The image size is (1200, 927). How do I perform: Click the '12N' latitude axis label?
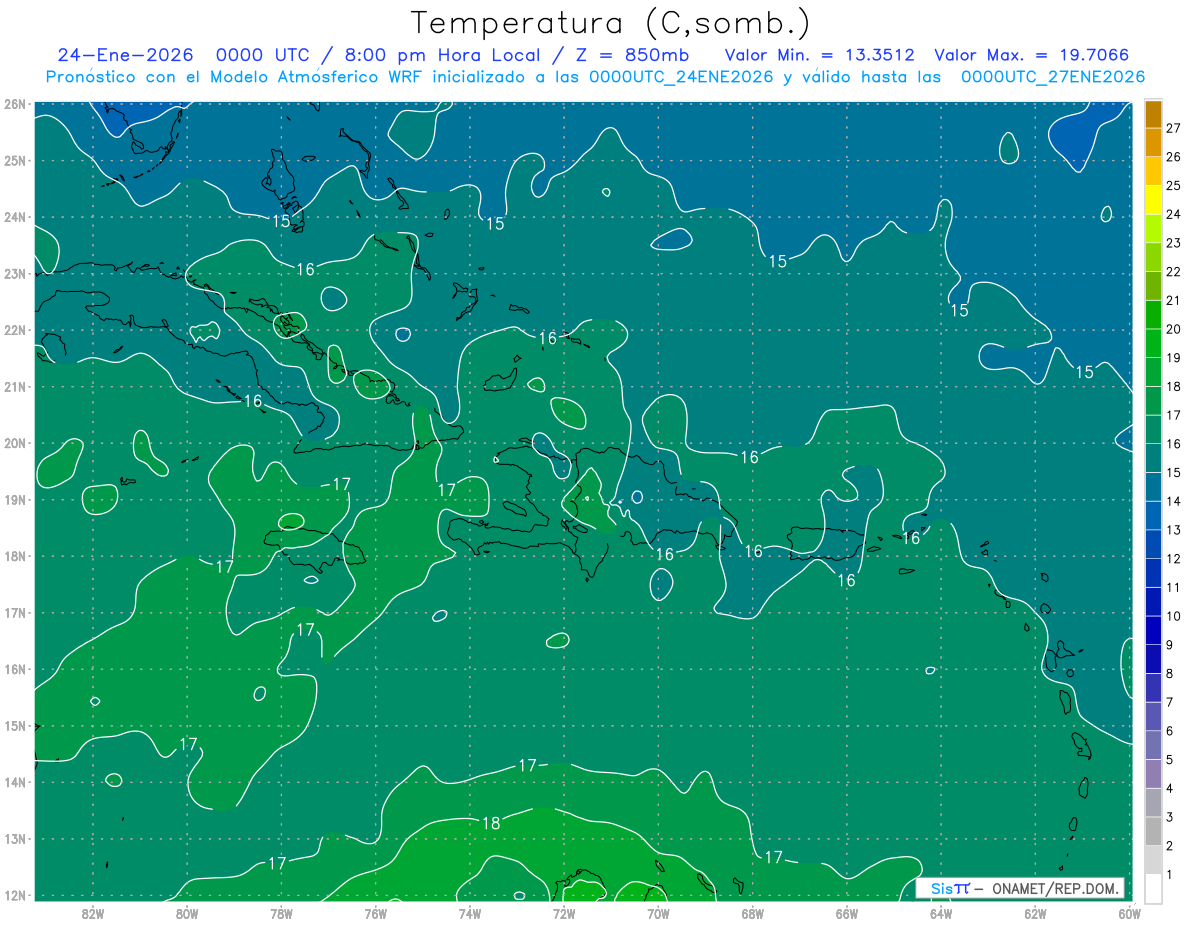[14, 895]
